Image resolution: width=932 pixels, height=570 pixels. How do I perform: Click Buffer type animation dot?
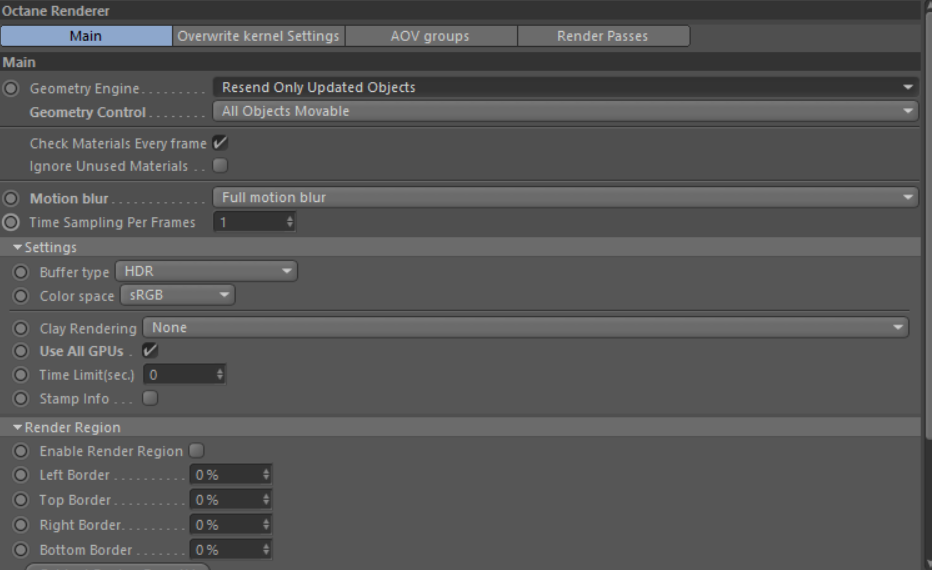21,272
